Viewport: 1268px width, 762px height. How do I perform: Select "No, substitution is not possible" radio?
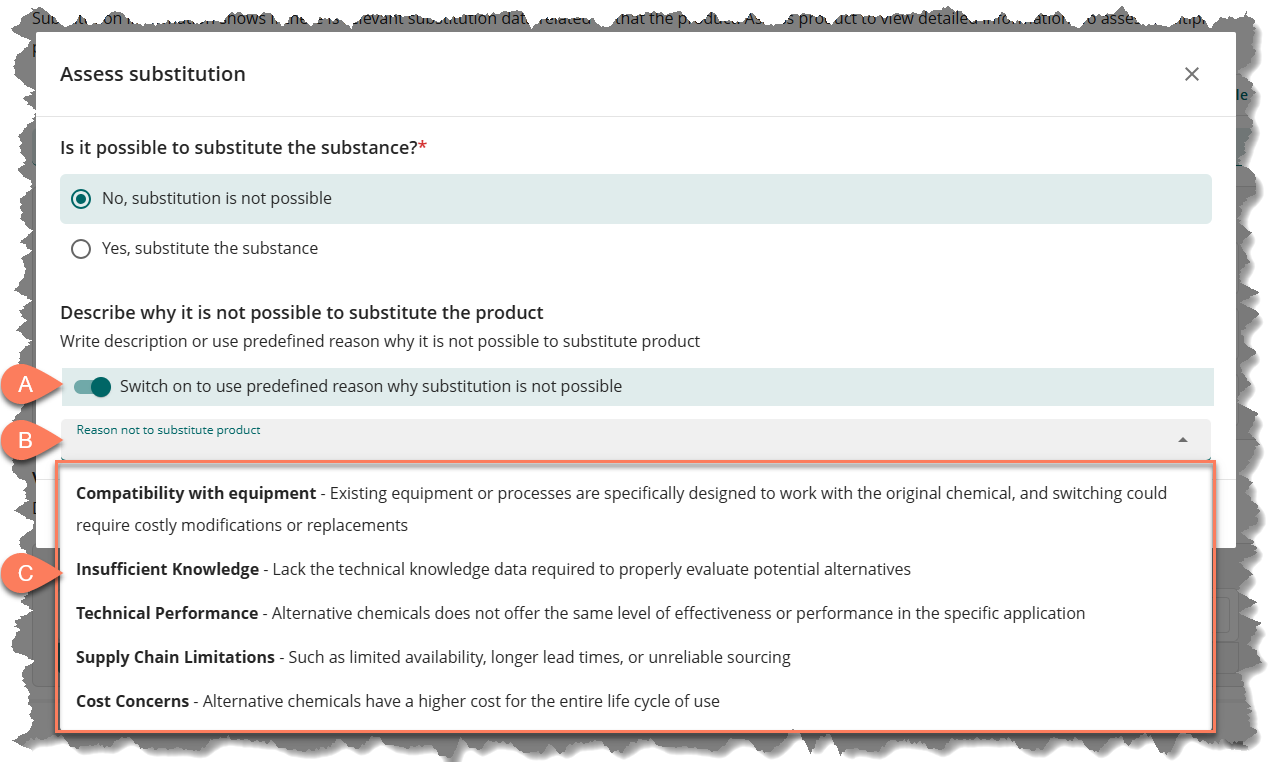pyautogui.click(x=81, y=199)
